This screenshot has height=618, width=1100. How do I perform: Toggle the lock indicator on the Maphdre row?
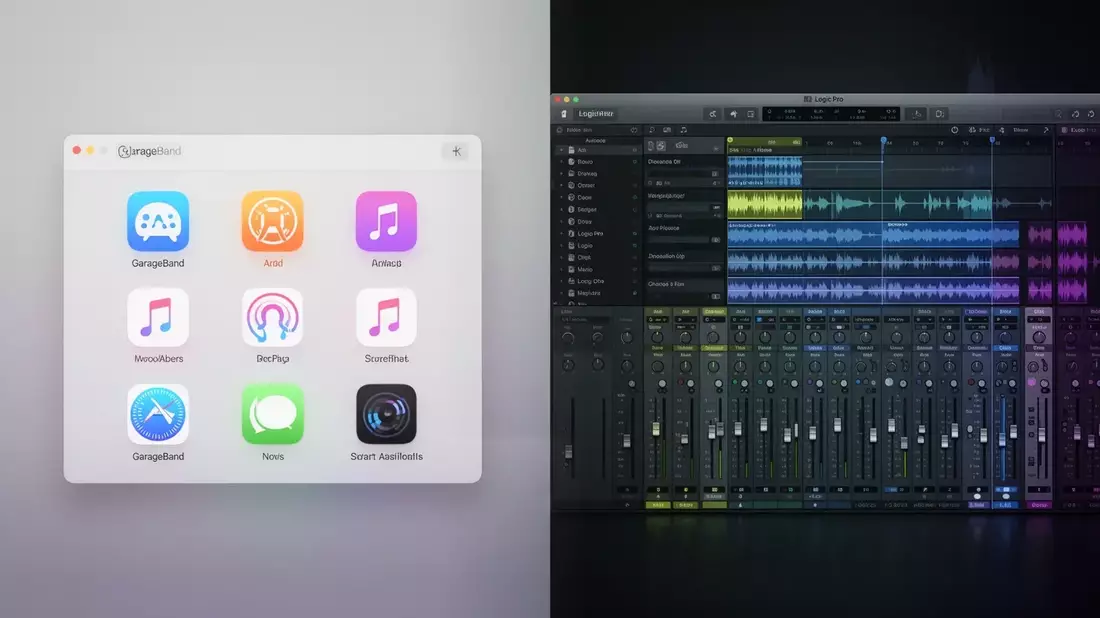(635, 293)
